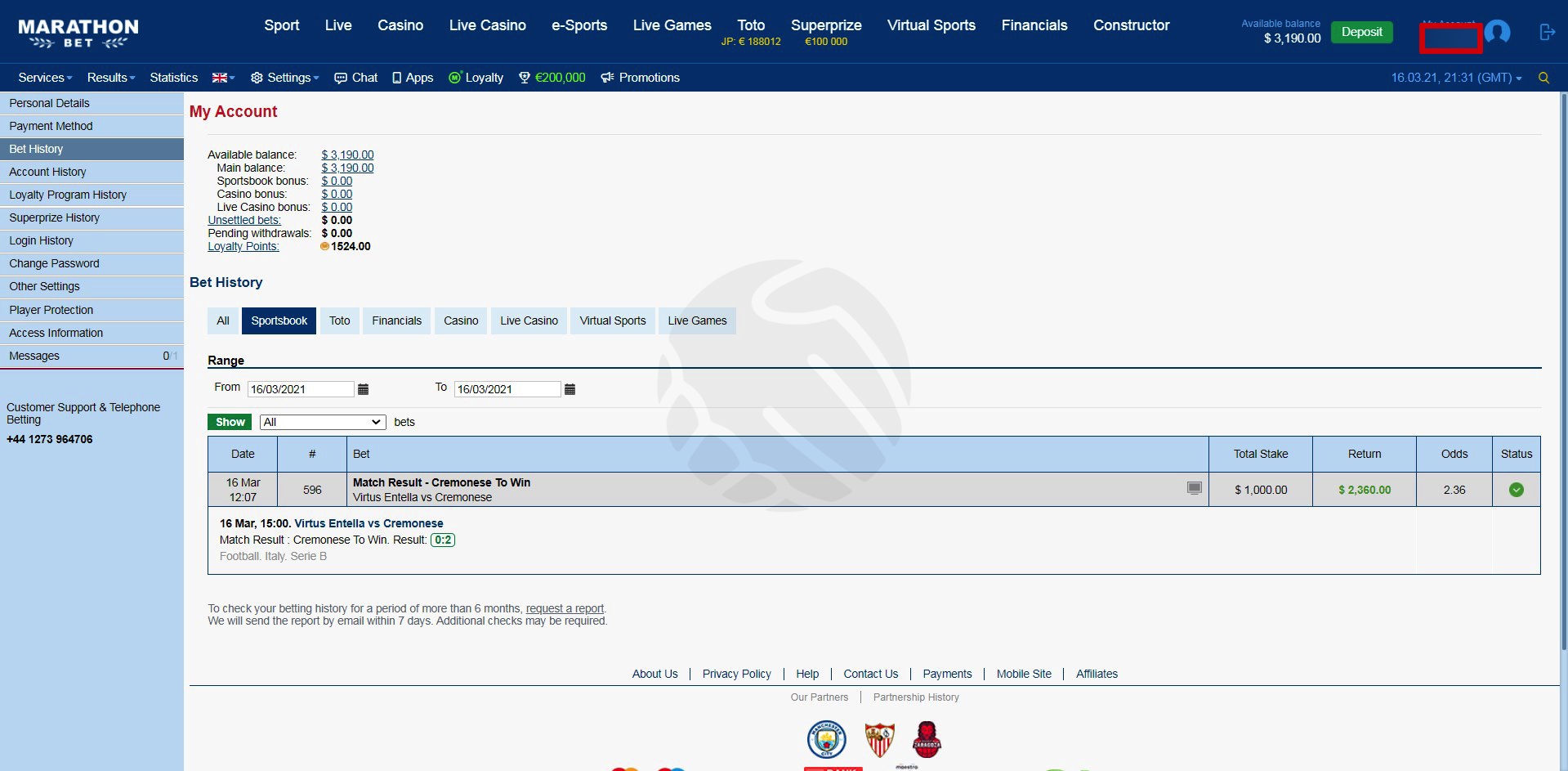Open the e-Sports section
The width and height of the screenshot is (1568, 771).
[579, 25]
